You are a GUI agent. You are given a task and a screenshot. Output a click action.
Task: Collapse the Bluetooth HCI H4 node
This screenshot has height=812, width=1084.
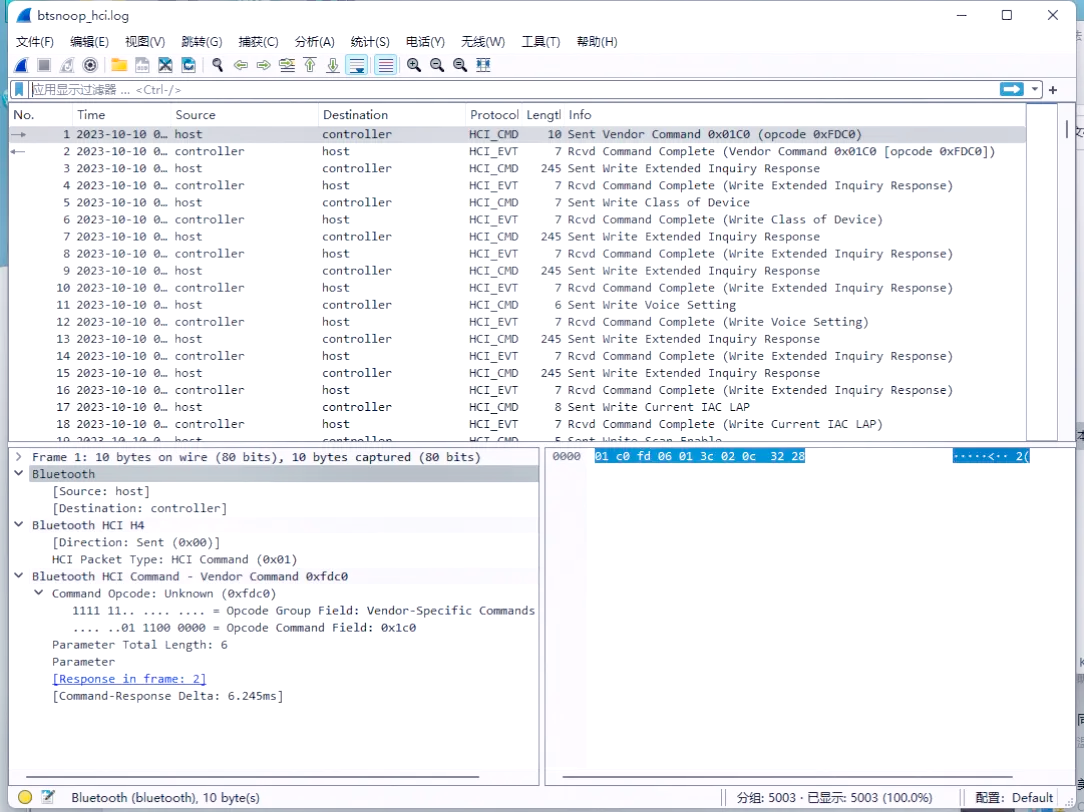[19, 525]
